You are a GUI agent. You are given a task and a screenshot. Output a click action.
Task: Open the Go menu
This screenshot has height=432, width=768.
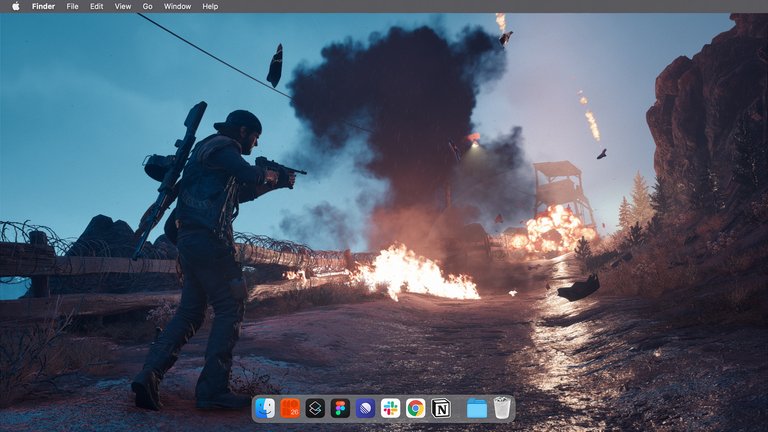147,6
